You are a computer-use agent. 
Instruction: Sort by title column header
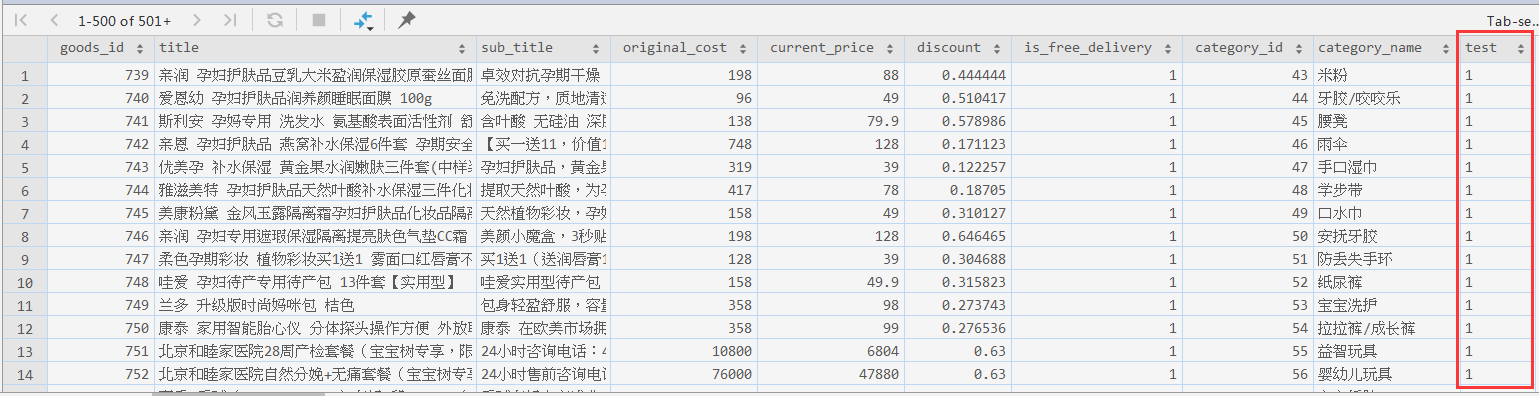point(315,48)
